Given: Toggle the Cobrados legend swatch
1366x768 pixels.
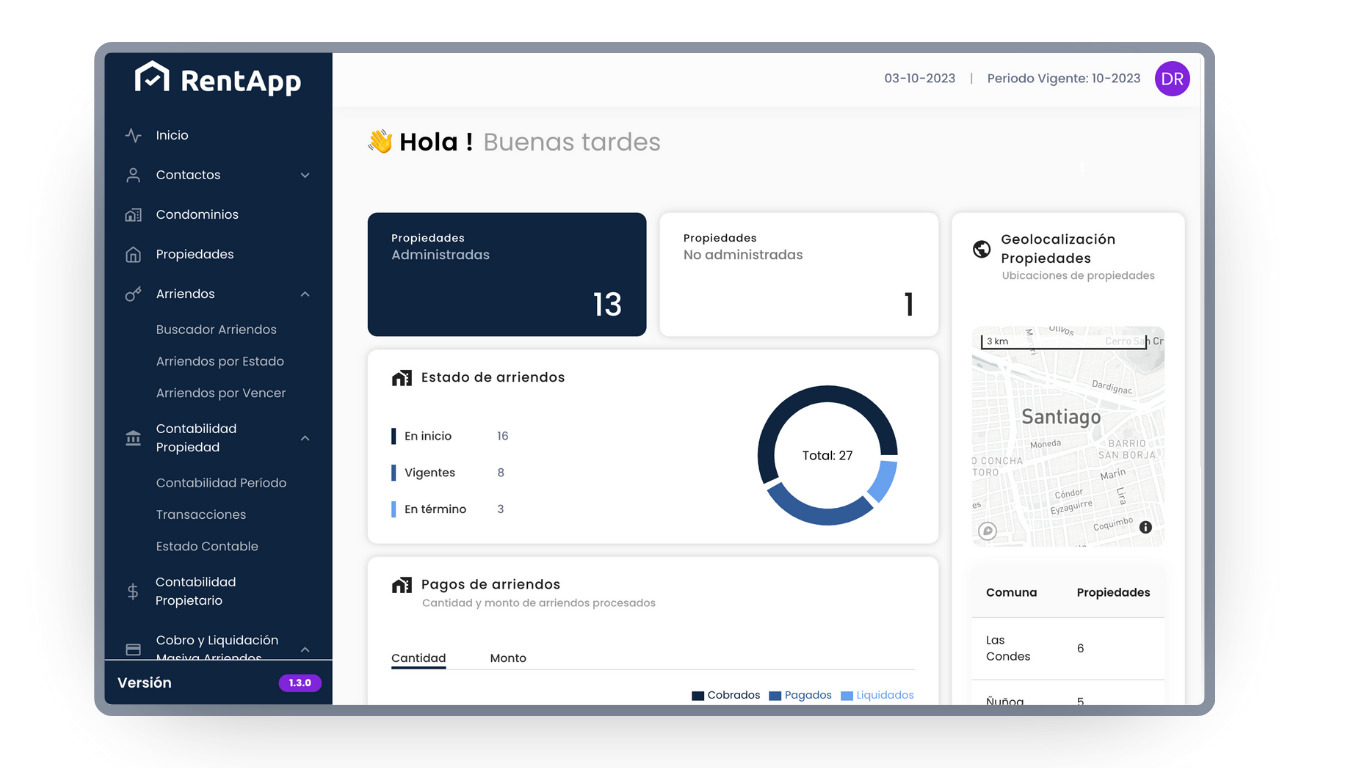Looking at the screenshot, I should (x=698, y=696).
